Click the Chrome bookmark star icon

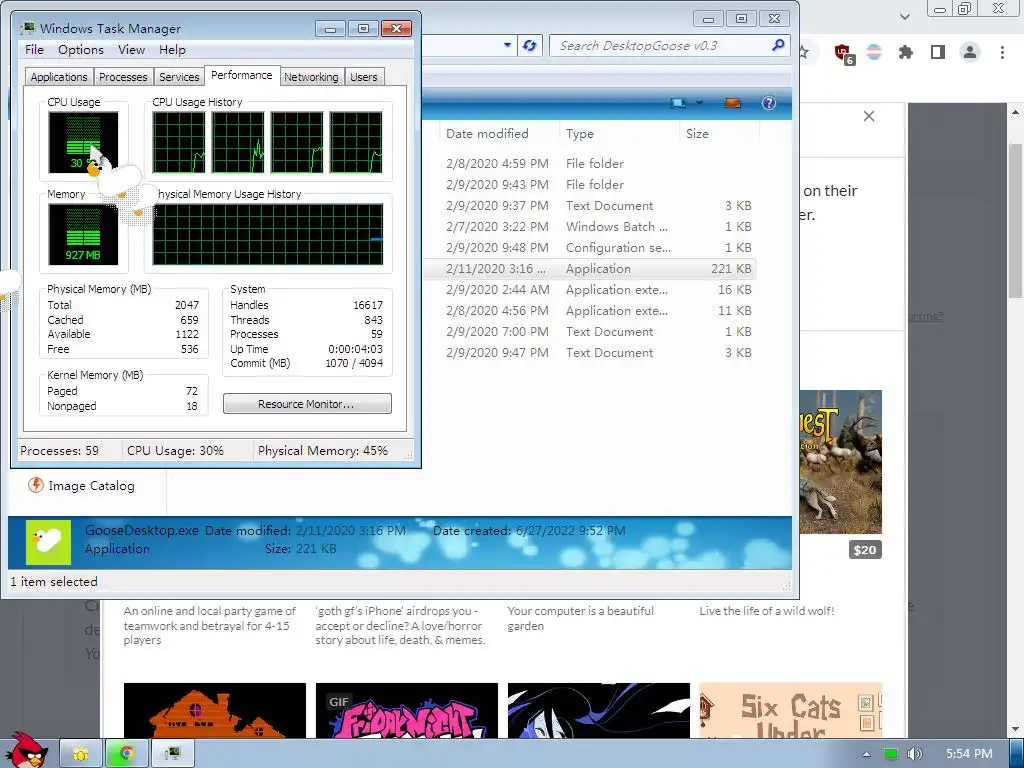click(803, 52)
